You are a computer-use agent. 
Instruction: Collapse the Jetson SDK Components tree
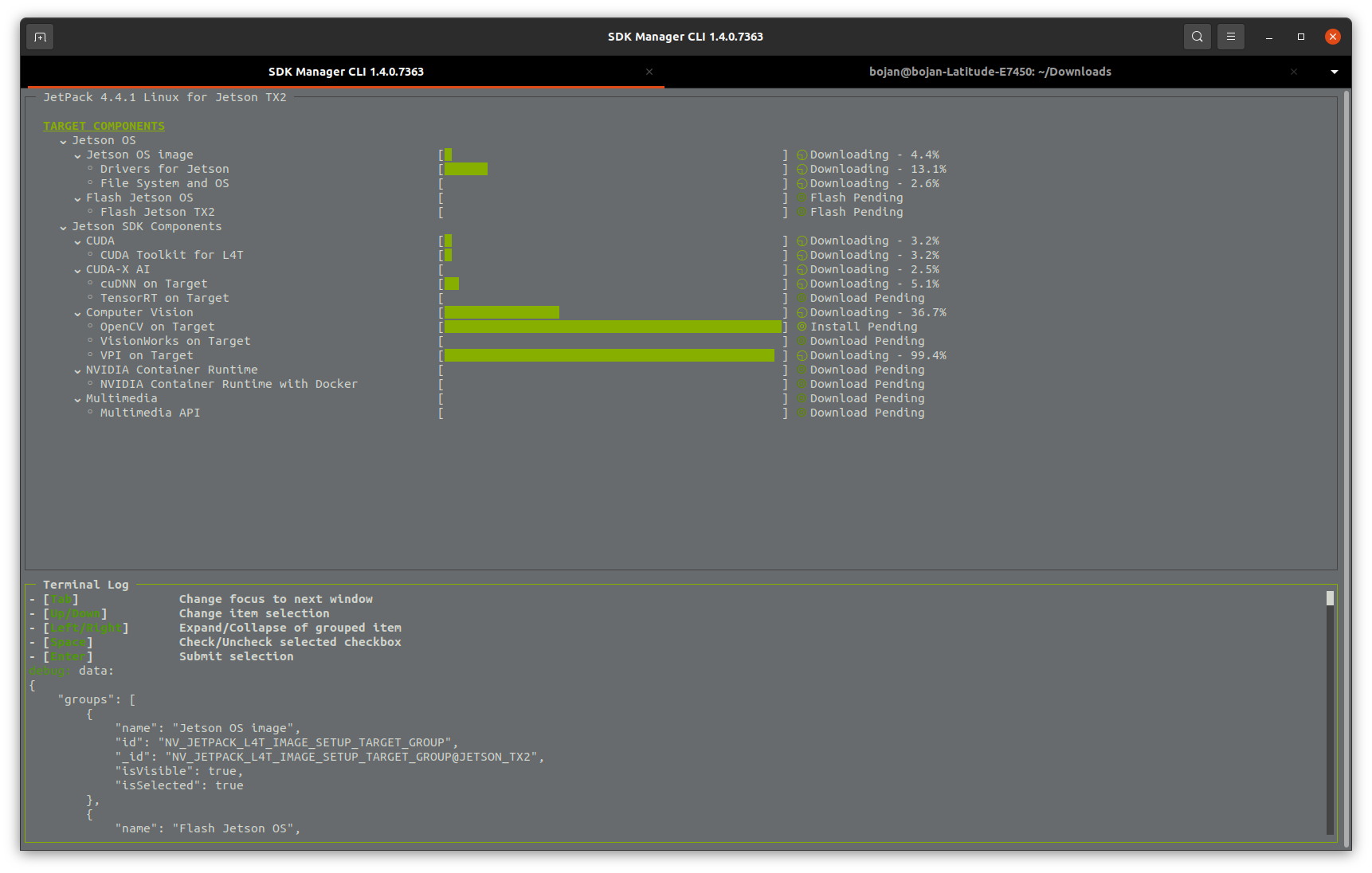pyautogui.click(x=64, y=226)
